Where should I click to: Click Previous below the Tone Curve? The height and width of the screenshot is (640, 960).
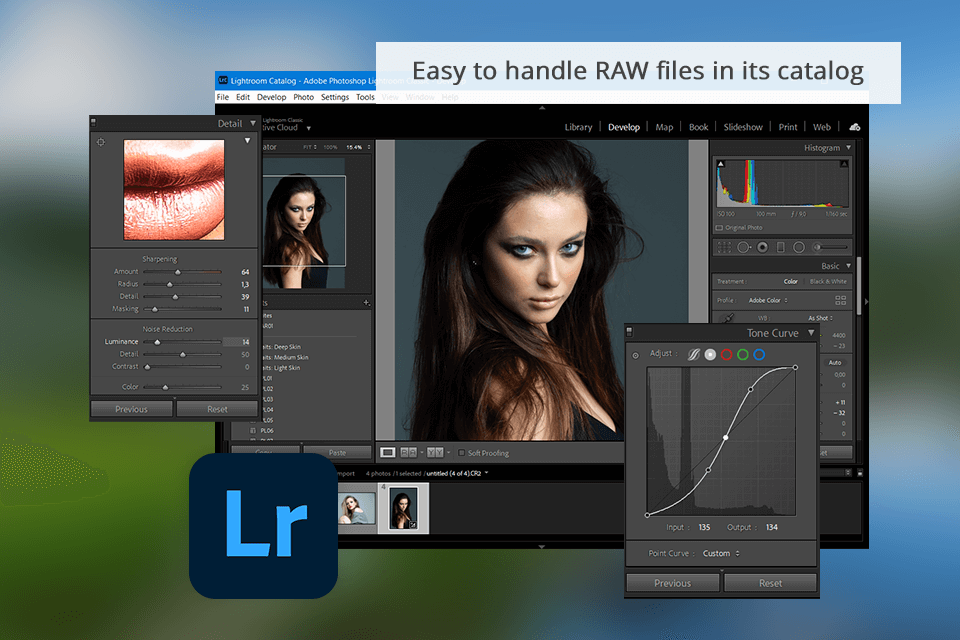(672, 583)
